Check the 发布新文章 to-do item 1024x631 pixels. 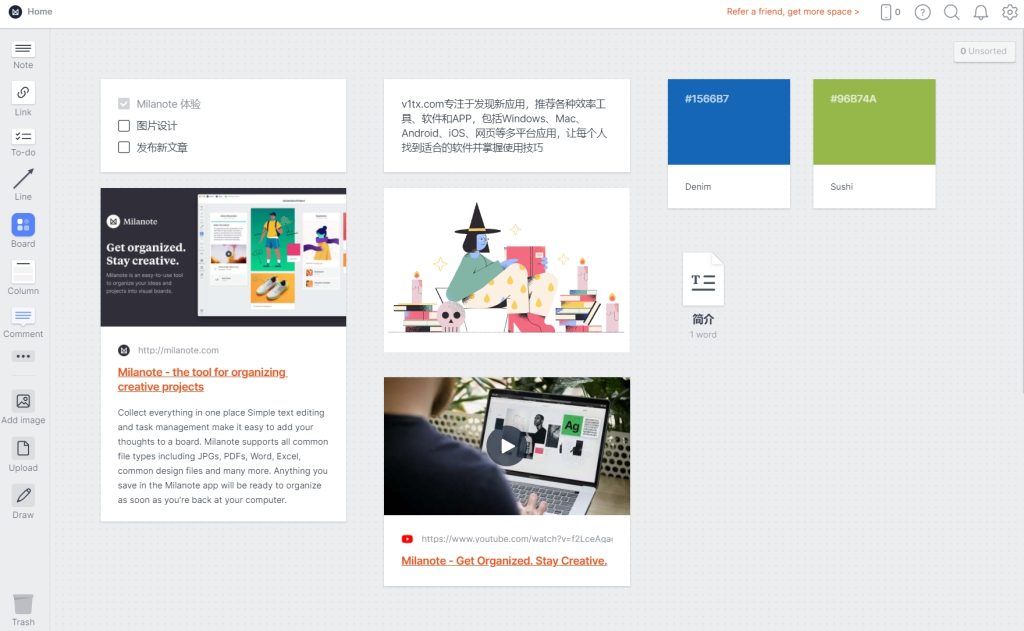pos(123,147)
